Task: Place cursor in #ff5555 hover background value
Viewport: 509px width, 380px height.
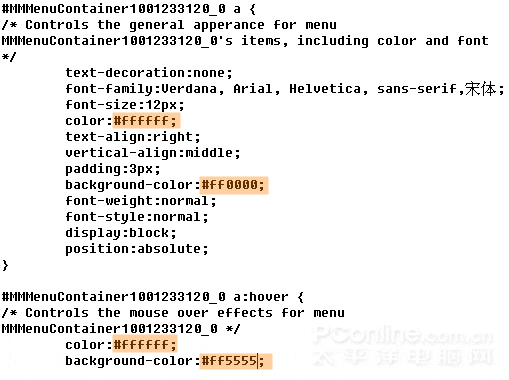Action: tap(236, 361)
